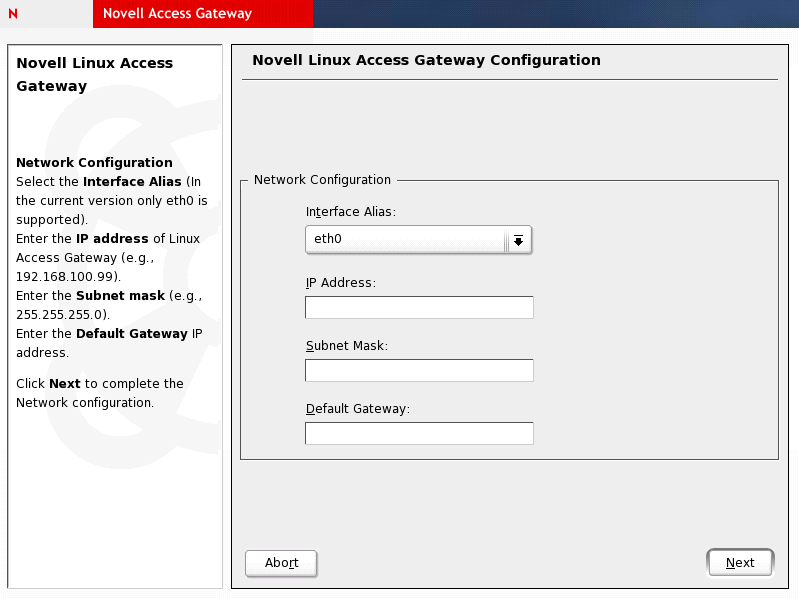Click the Novell Access Gateway title banner
This screenshot has width=799, height=599.
[177, 14]
